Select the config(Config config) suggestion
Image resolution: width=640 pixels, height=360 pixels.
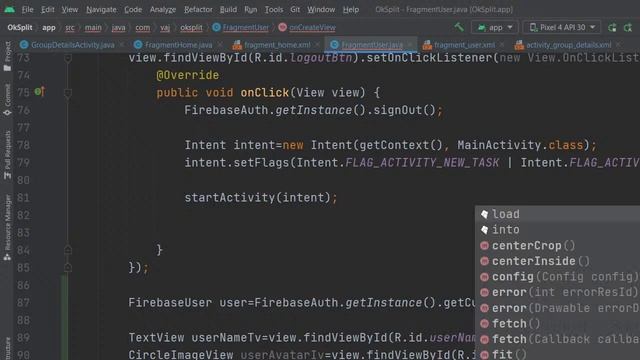pyautogui.click(x=558, y=277)
